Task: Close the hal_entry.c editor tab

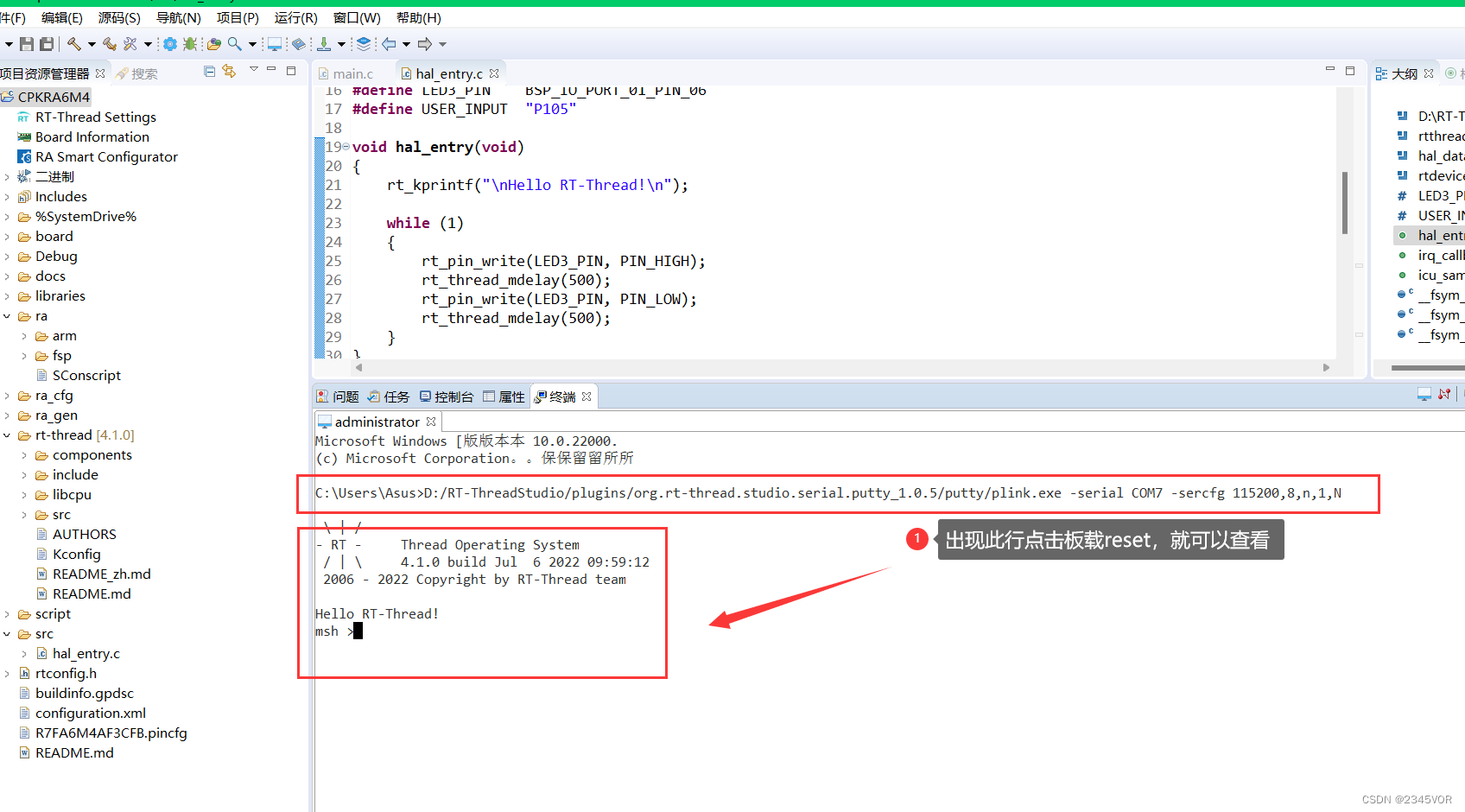Action: [494, 73]
